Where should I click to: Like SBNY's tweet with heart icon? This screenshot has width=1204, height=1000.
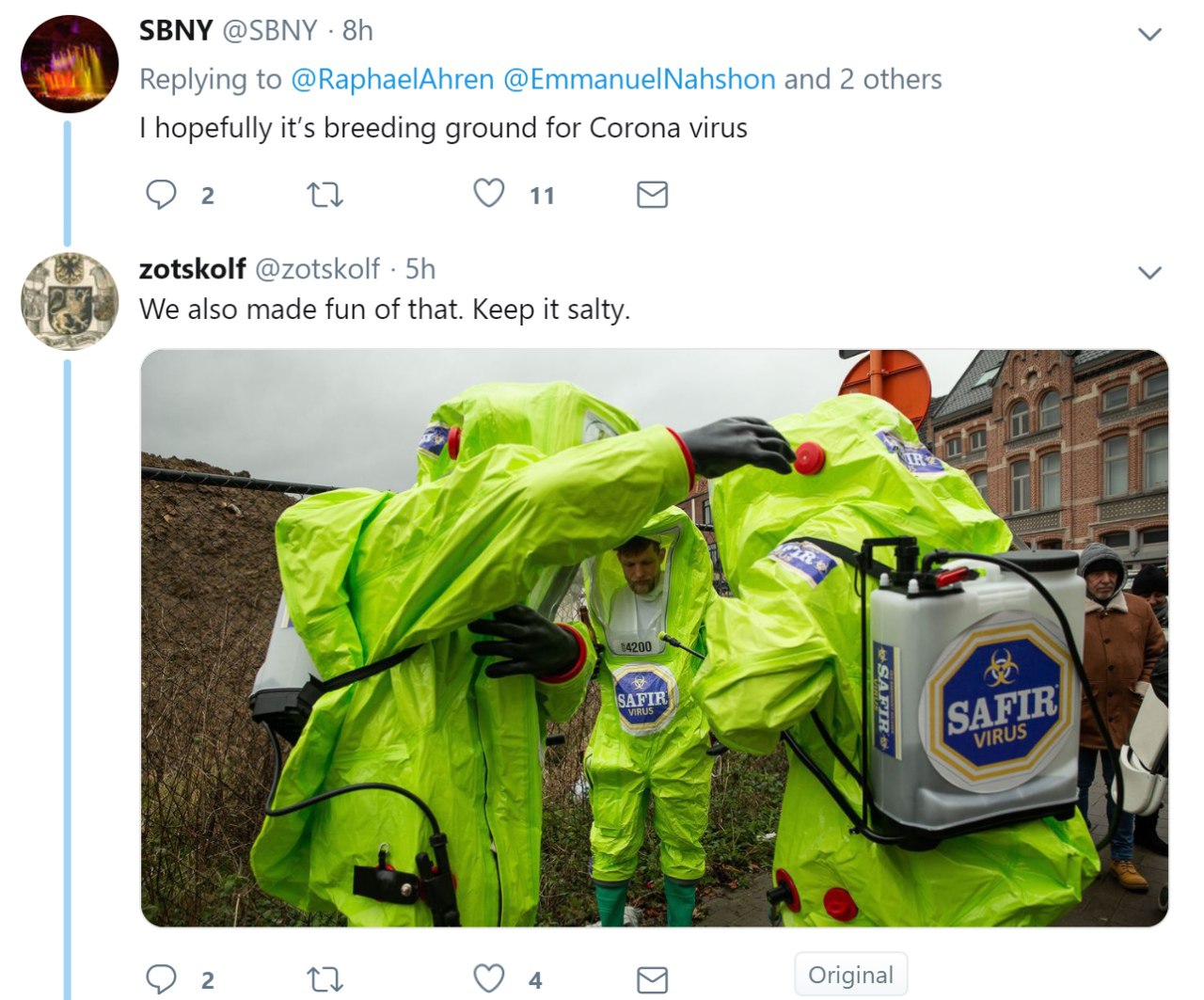coord(488,194)
